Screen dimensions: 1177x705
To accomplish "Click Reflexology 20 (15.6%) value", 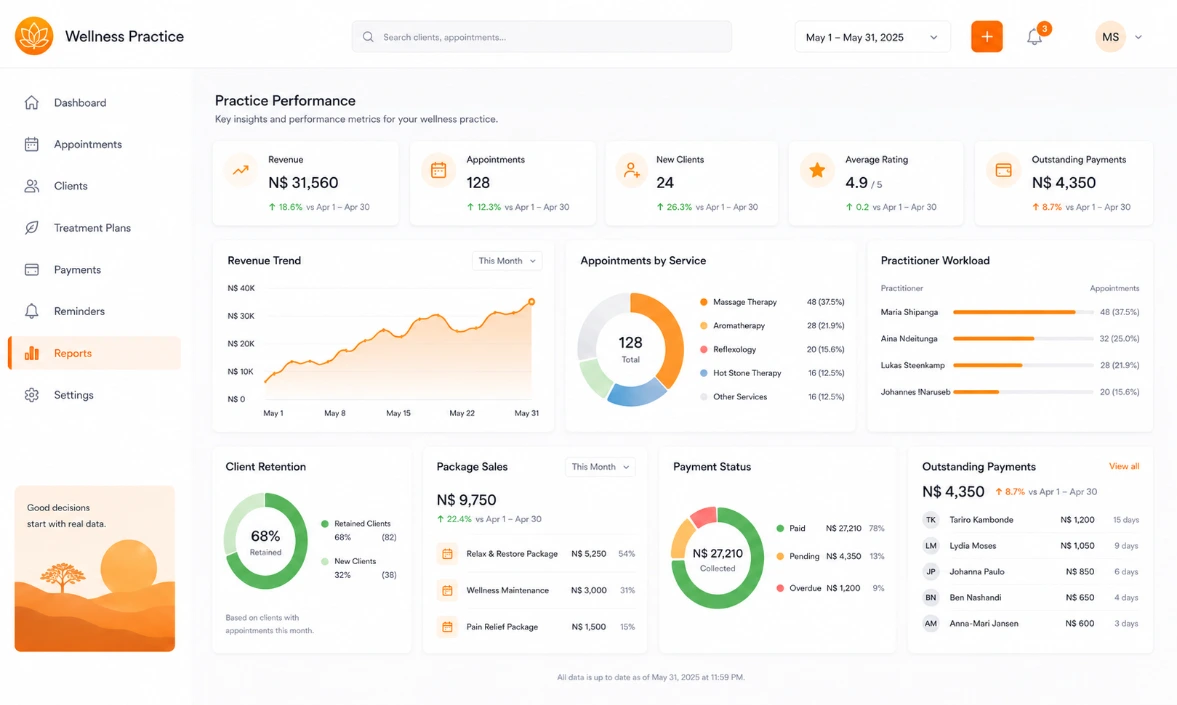I will 825,350.
